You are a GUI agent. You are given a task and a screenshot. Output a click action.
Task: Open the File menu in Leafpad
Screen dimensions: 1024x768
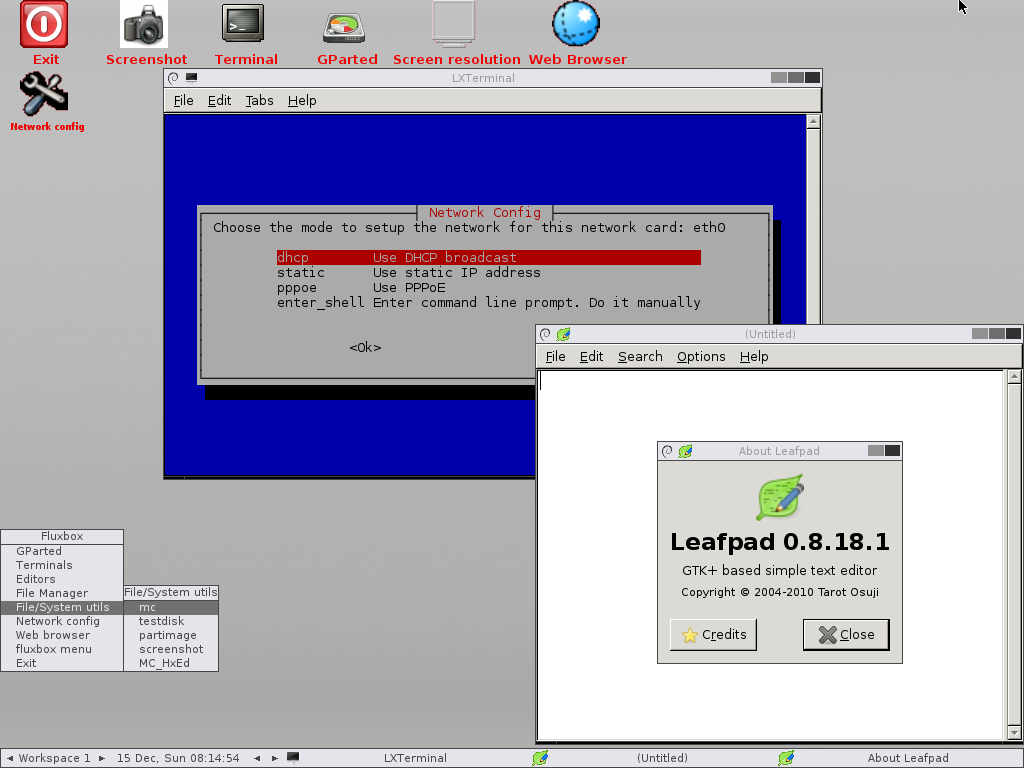coord(555,357)
